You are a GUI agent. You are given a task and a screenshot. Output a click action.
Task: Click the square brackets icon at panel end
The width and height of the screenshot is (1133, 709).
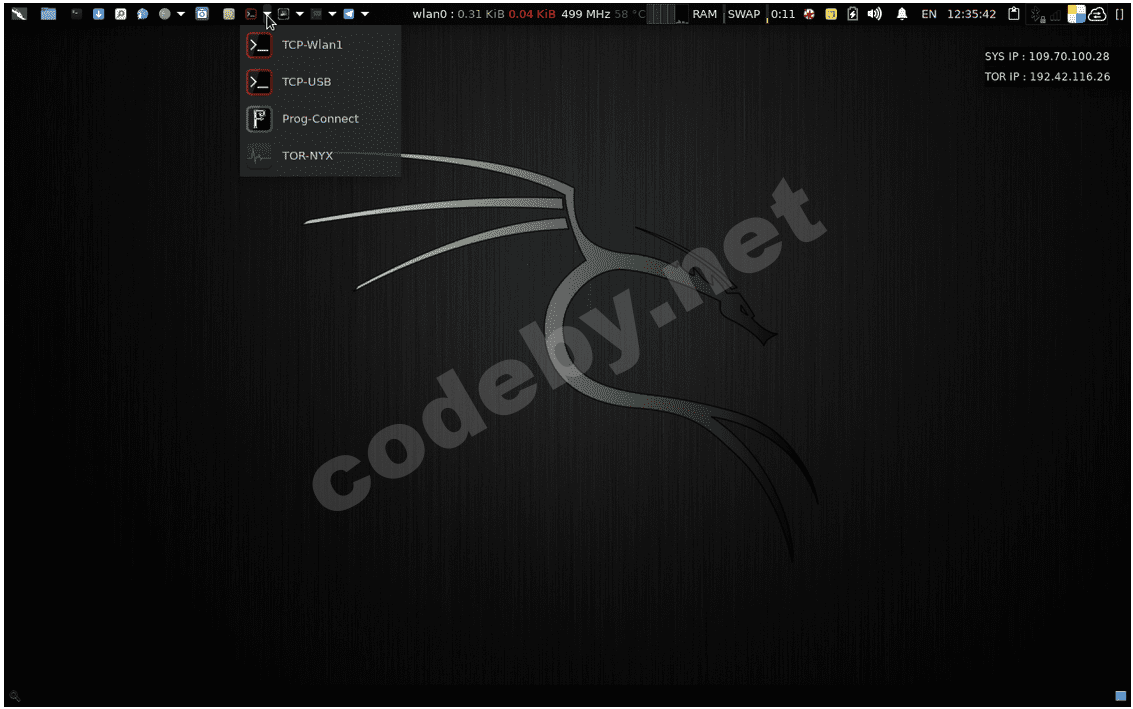[x=1120, y=14]
